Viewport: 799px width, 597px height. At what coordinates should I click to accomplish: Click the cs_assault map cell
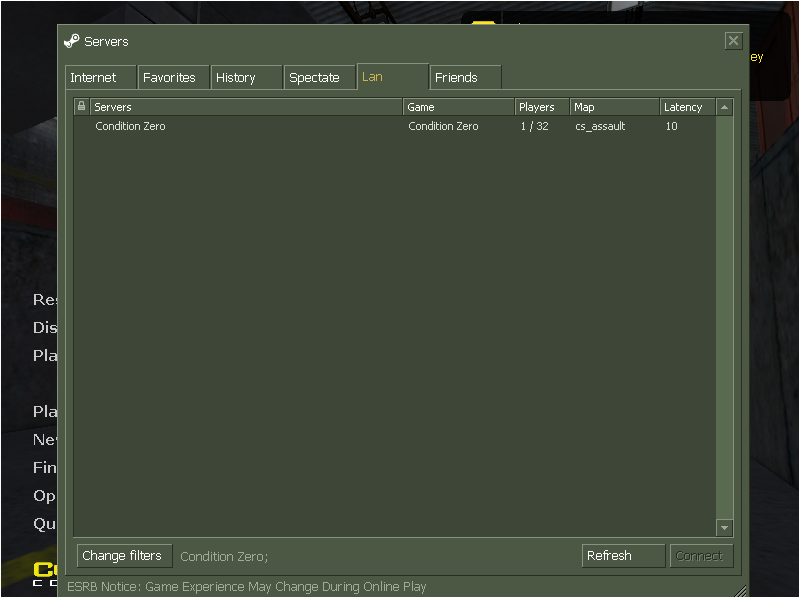(600, 126)
